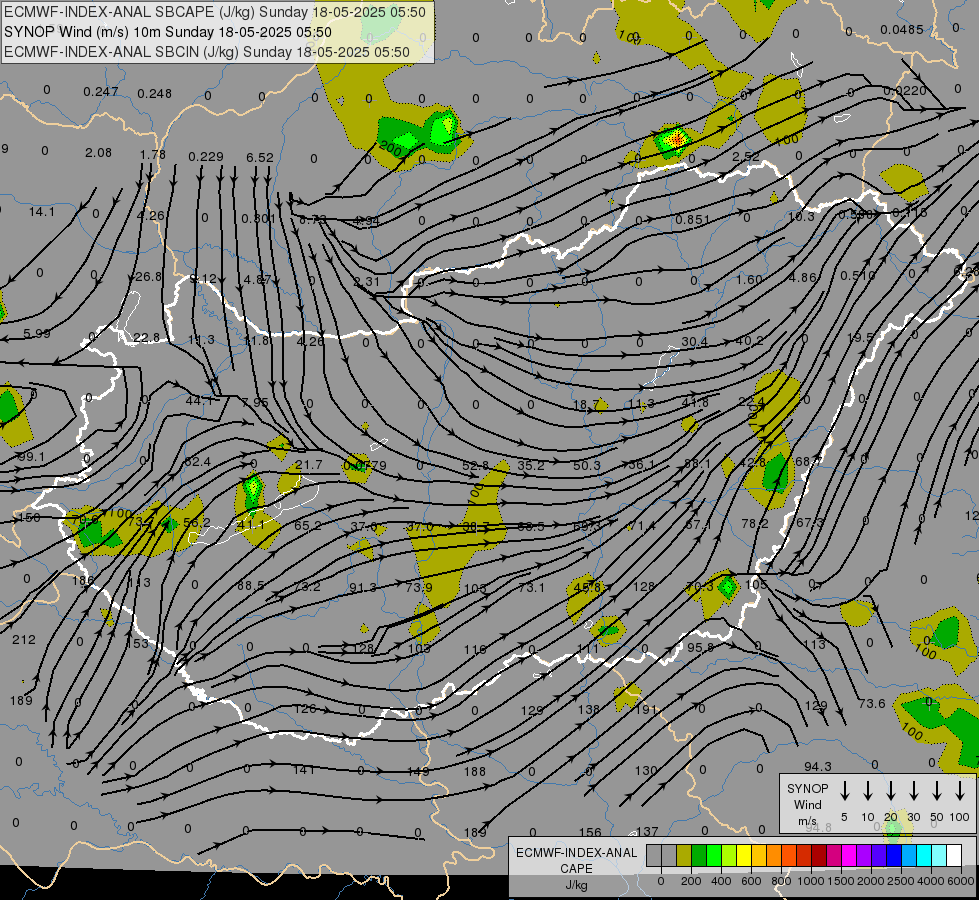Select the bright magenta CAPE legend swatch
This screenshot has height=900, width=979.
(849, 856)
